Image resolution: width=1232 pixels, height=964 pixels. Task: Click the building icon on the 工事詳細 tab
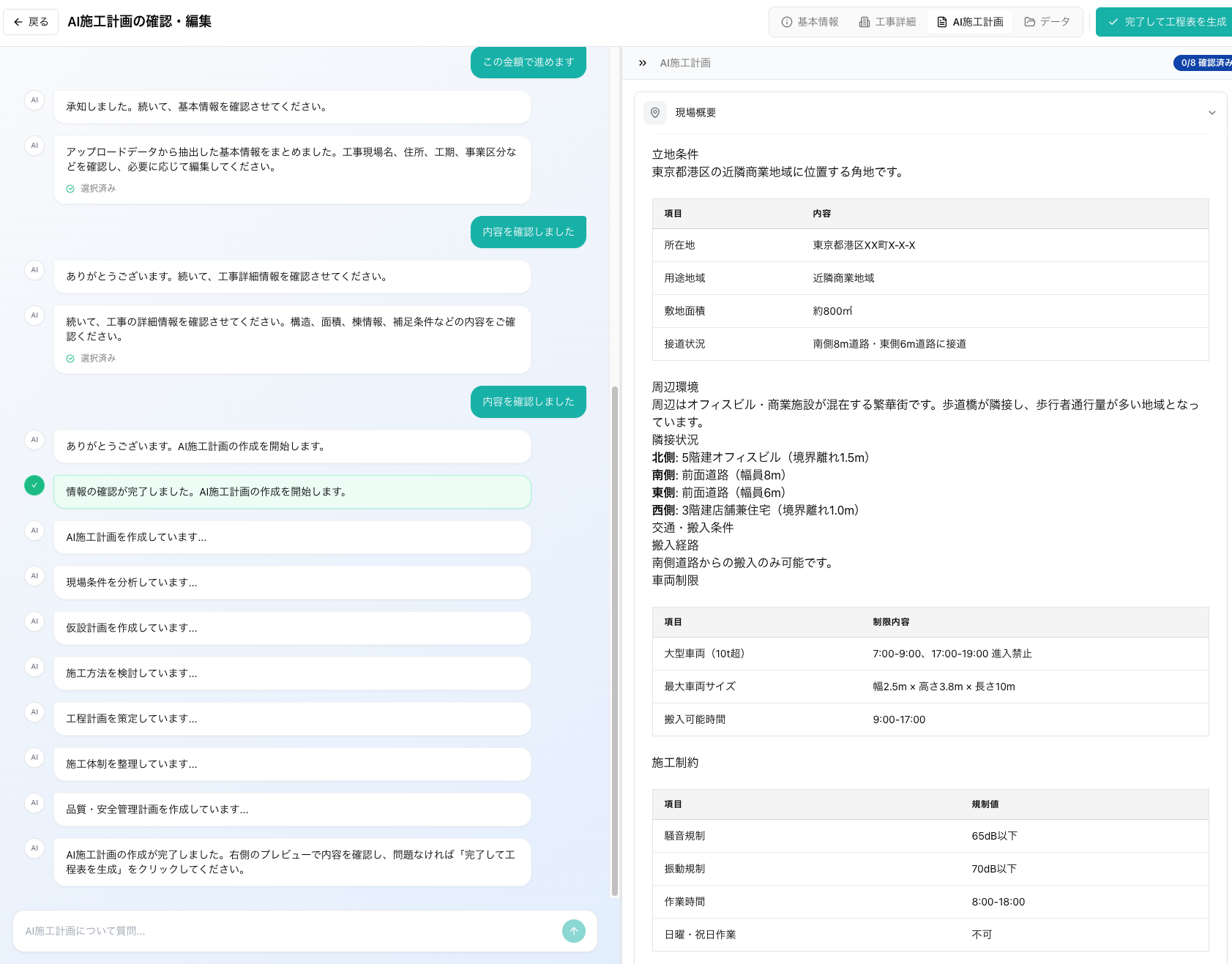865,21
